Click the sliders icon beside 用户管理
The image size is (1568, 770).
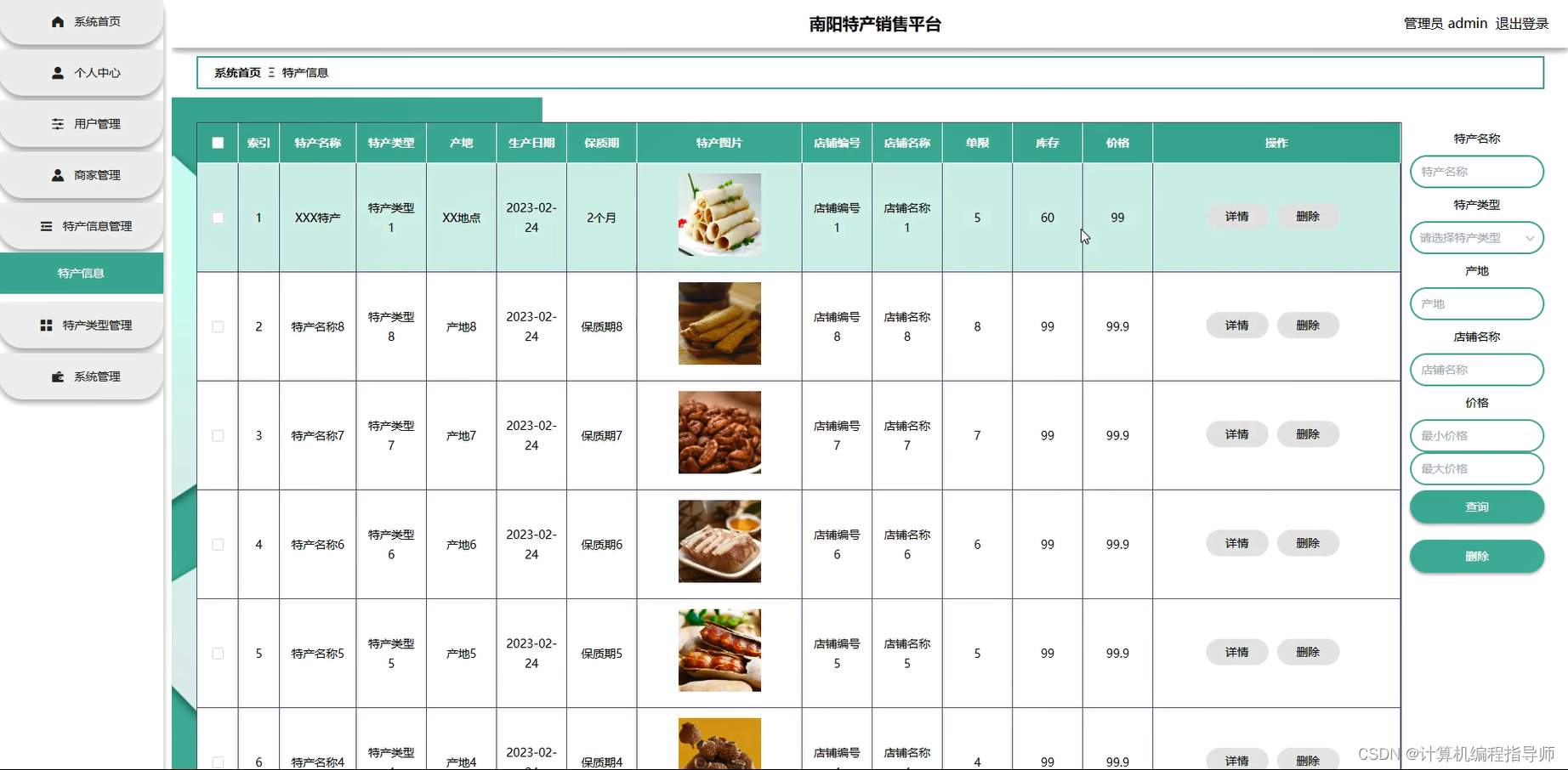click(x=58, y=124)
